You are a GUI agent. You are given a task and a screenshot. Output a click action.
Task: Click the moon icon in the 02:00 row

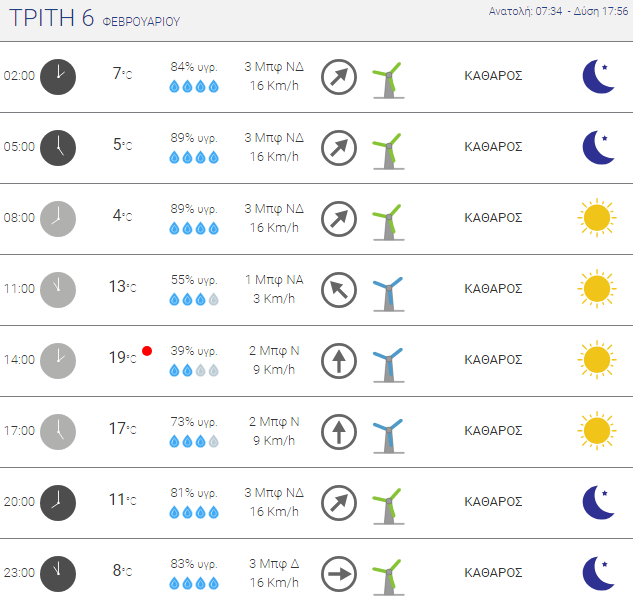tap(597, 76)
